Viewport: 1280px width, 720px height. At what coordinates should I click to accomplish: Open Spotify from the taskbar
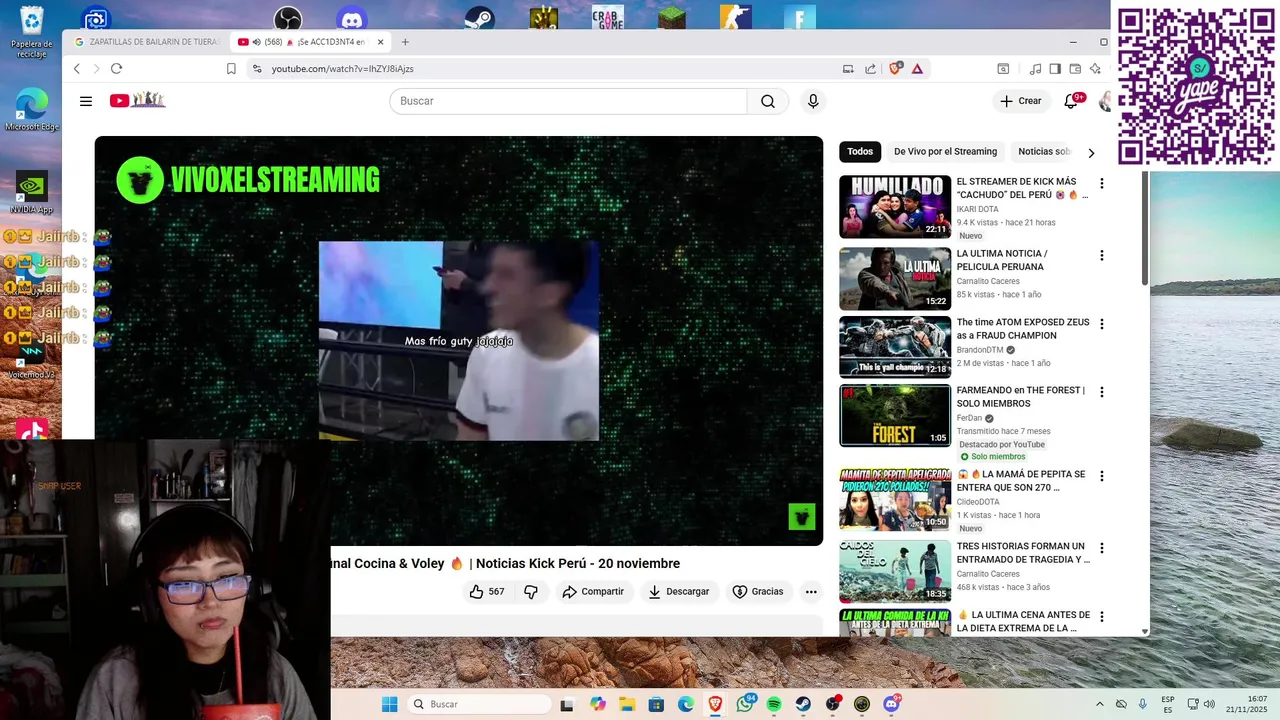pos(774,704)
